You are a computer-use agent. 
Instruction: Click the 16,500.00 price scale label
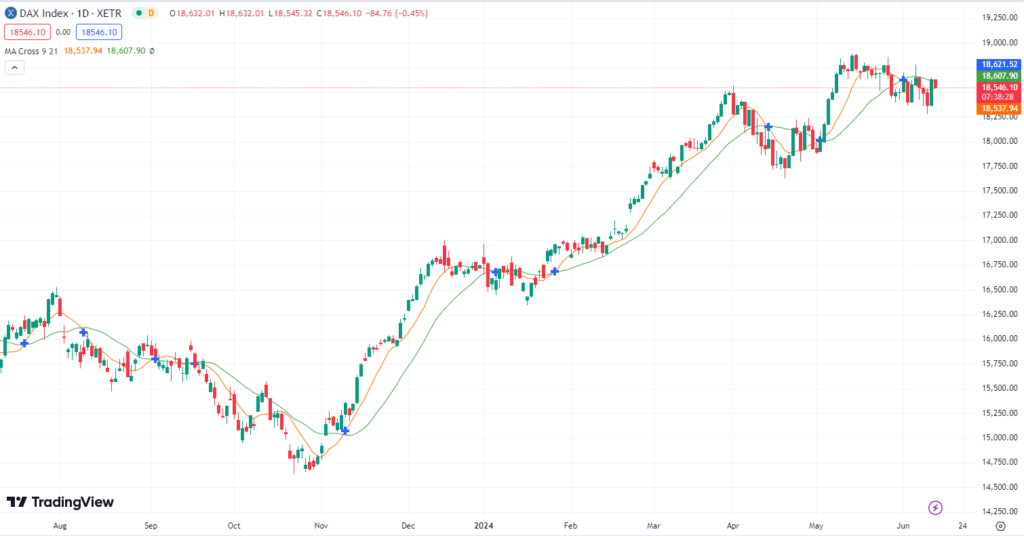coord(1000,289)
